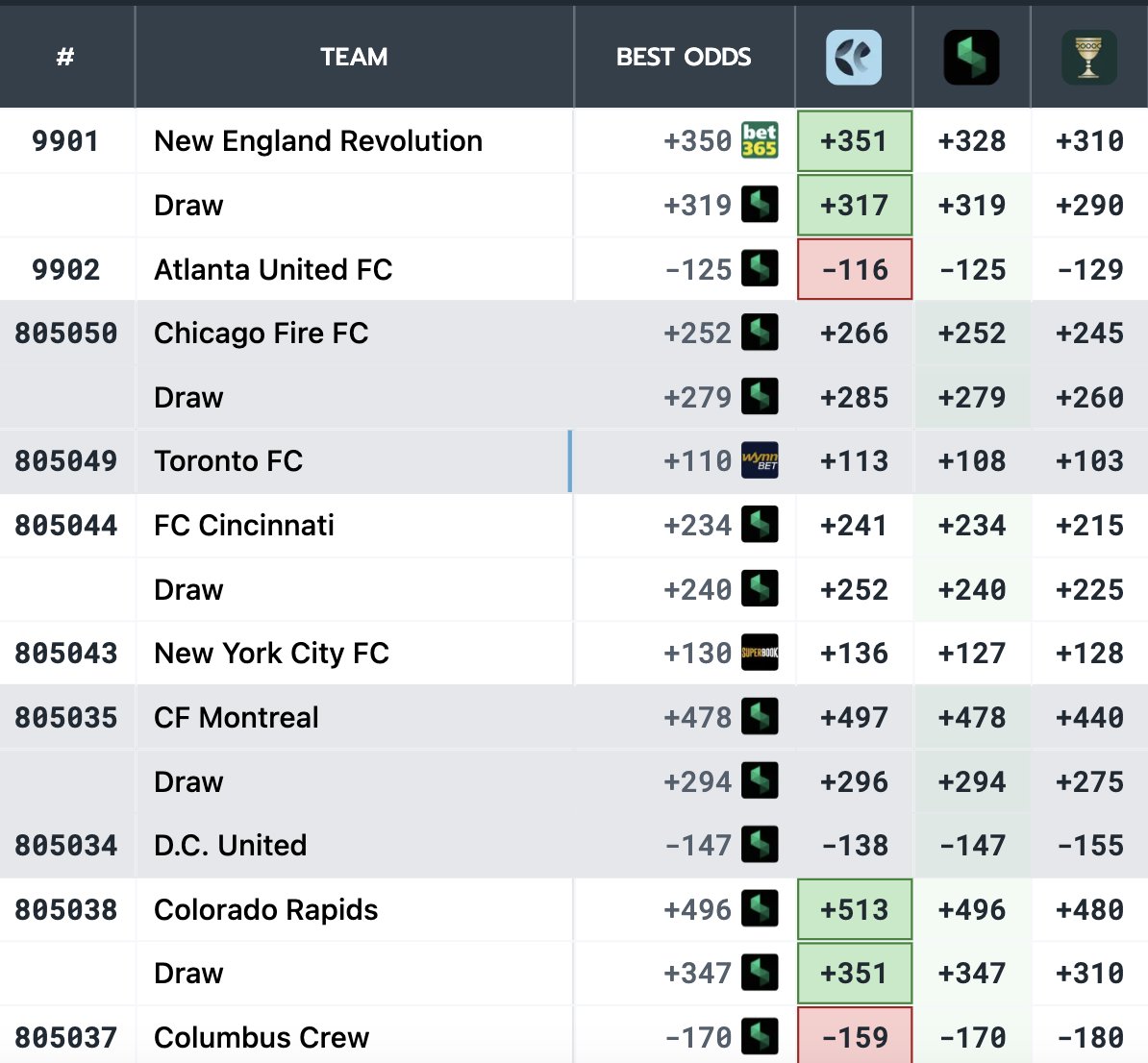This screenshot has height=1063, width=1148.
Task: Sort by the TEAM column header
Action: point(355,57)
